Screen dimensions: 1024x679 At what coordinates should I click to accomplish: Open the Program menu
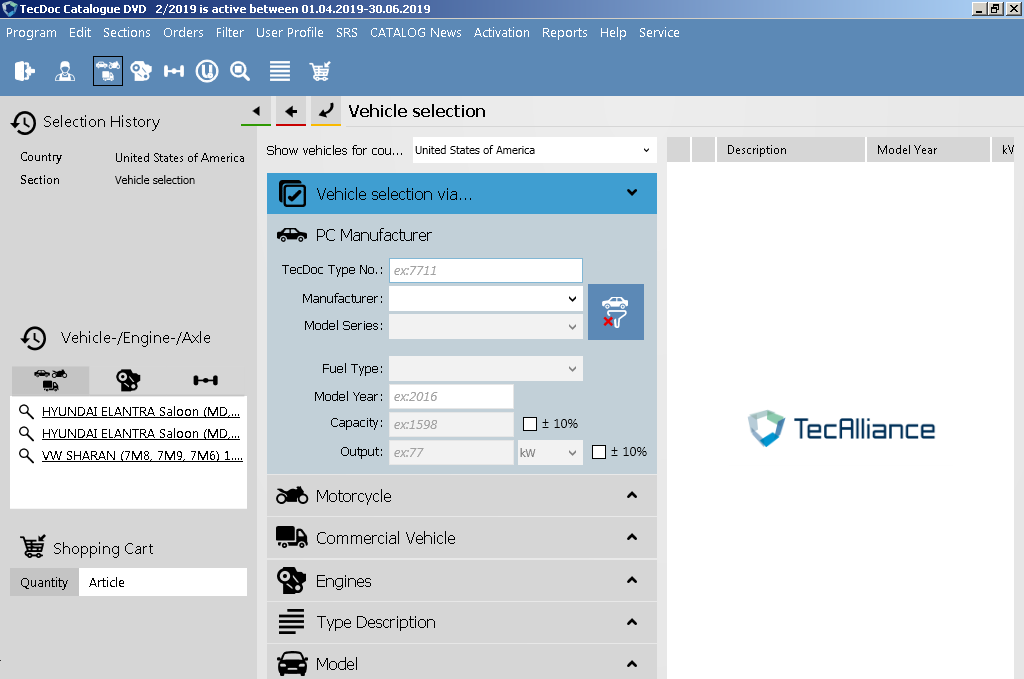coord(31,33)
